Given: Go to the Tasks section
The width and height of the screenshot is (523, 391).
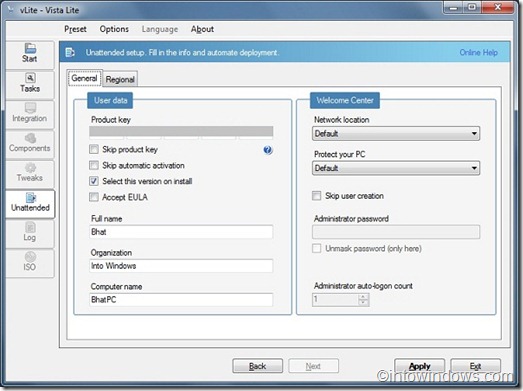Looking at the screenshot, I should pos(30,84).
